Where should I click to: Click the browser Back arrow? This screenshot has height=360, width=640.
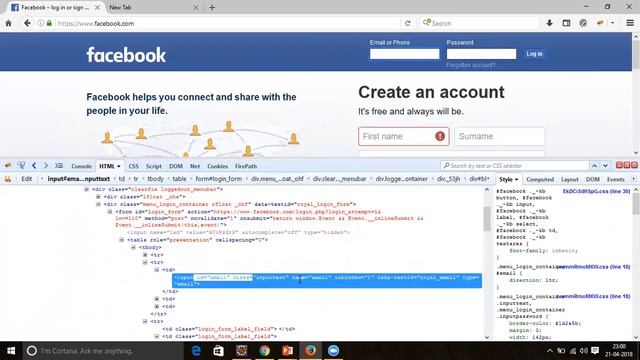coord(27,23)
